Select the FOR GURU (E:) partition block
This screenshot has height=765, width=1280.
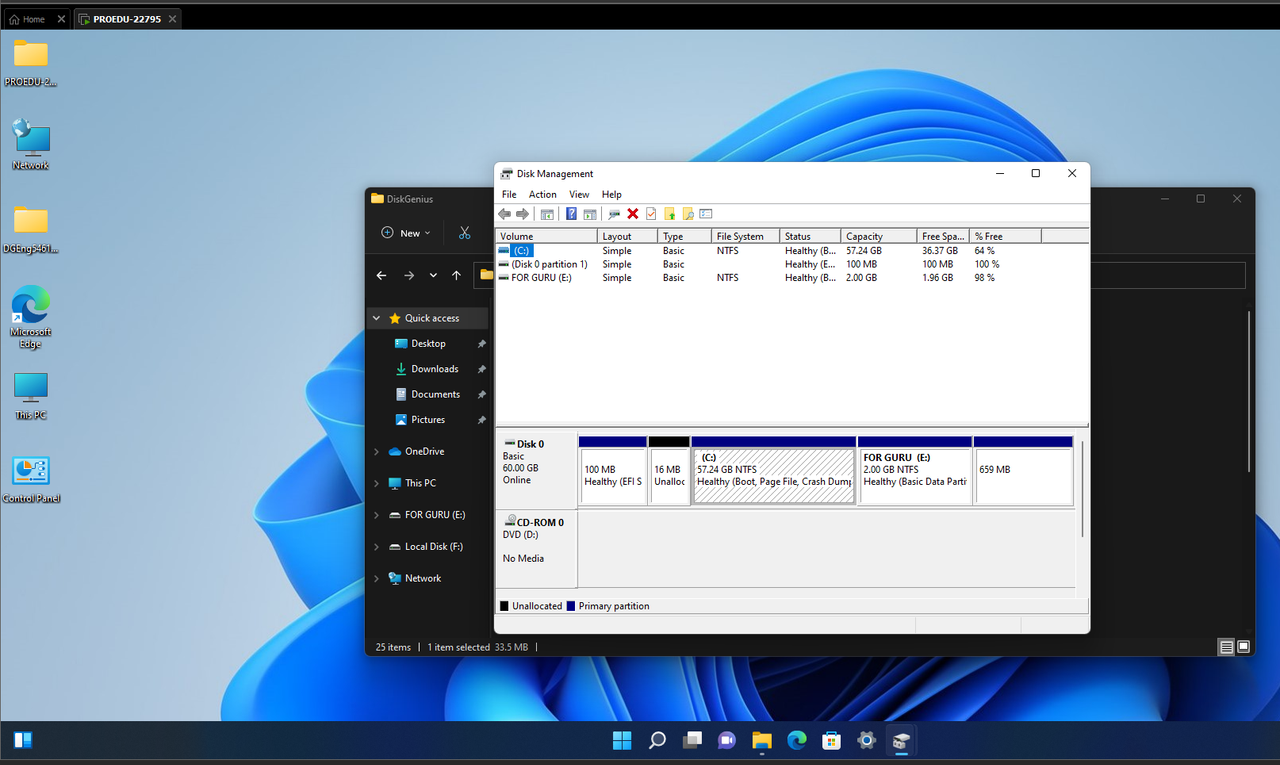click(x=914, y=476)
